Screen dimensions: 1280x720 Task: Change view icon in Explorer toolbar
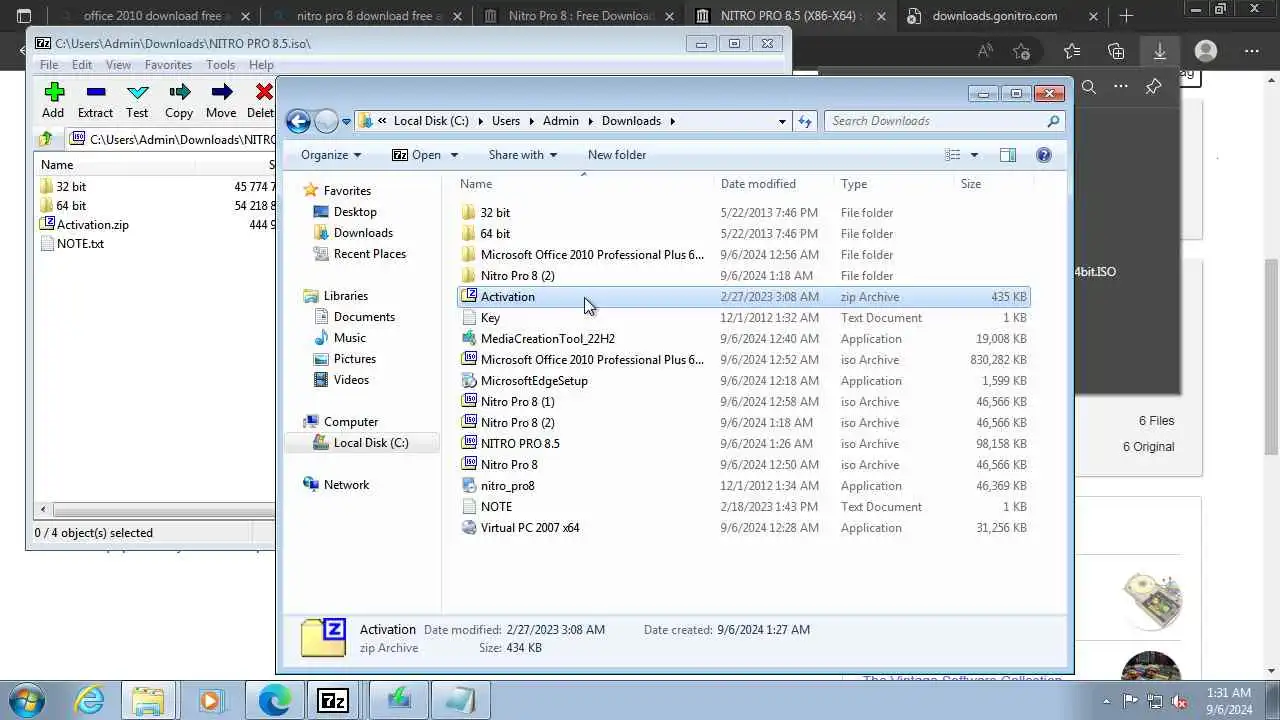953,155
